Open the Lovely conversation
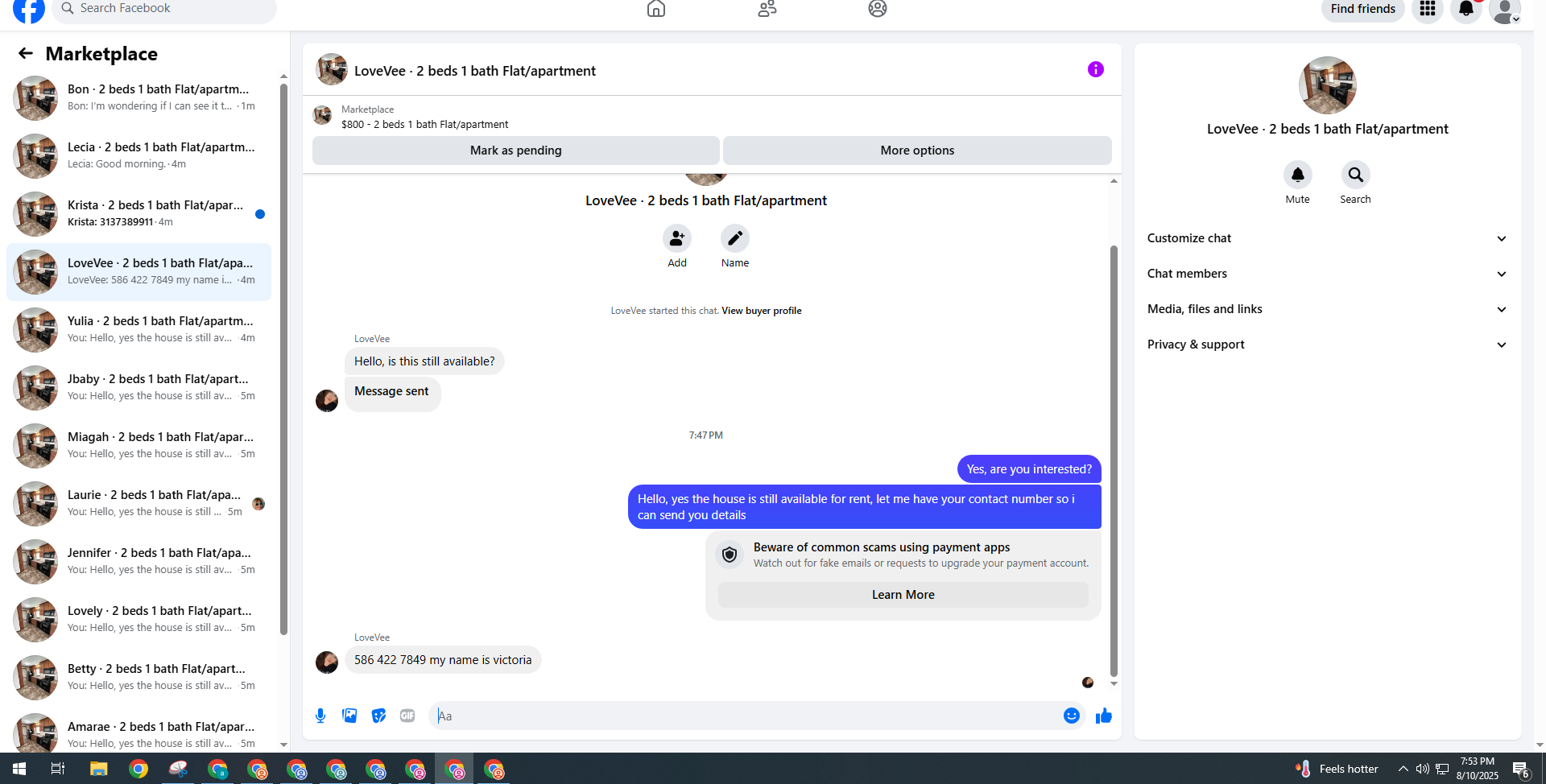 pyautogui.click(x=138, y=620)
